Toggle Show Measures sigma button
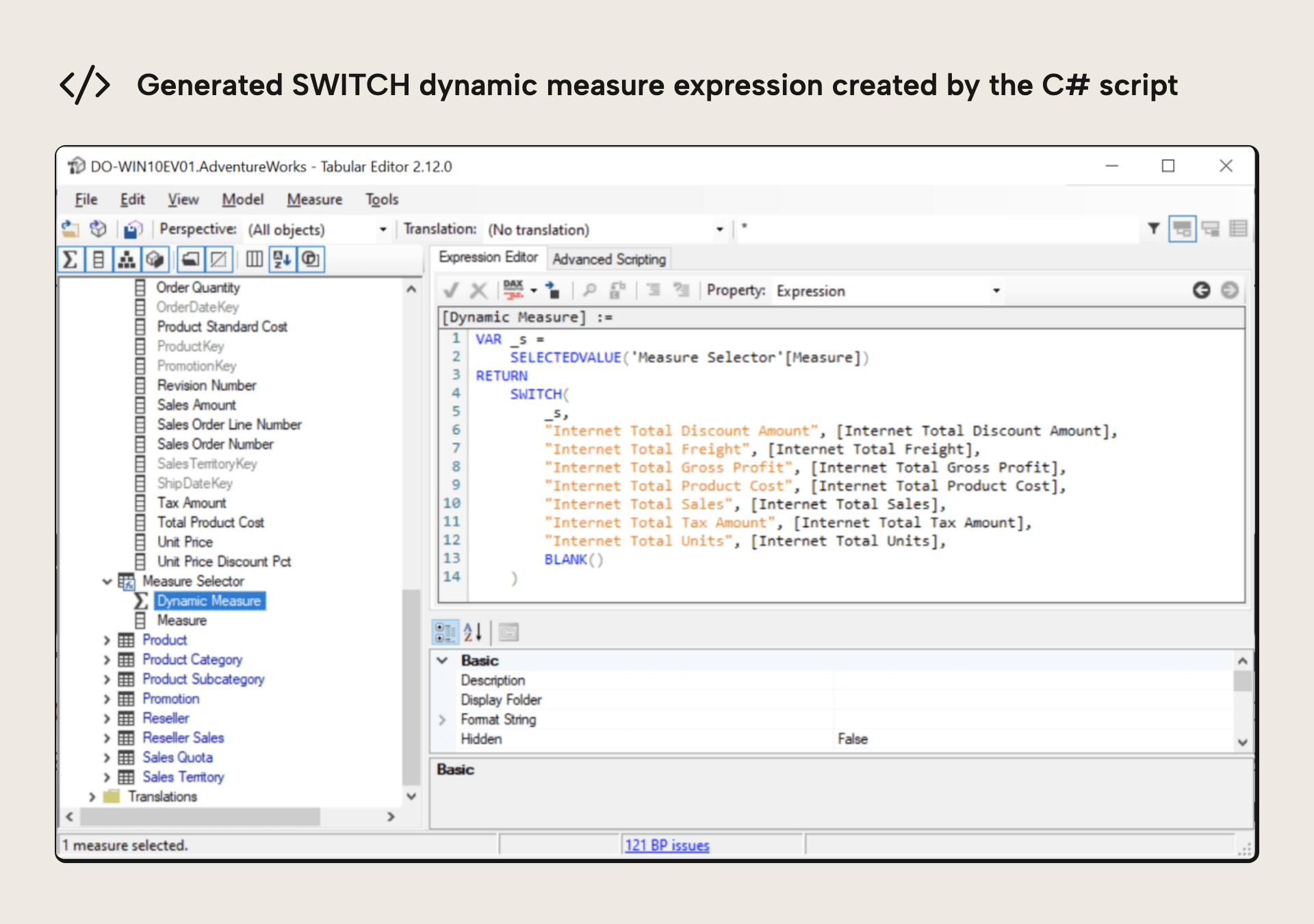The width and height of the screenshot is (1314, 924). coord(70,259)
